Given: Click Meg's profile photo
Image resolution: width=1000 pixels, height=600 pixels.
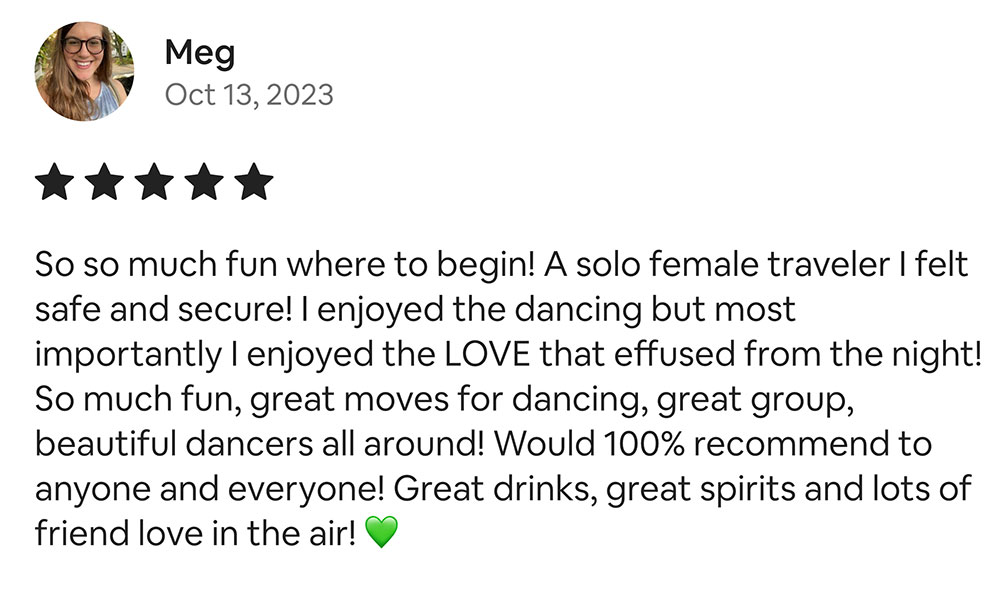Looking at the screenshot, I should point(84,72).
